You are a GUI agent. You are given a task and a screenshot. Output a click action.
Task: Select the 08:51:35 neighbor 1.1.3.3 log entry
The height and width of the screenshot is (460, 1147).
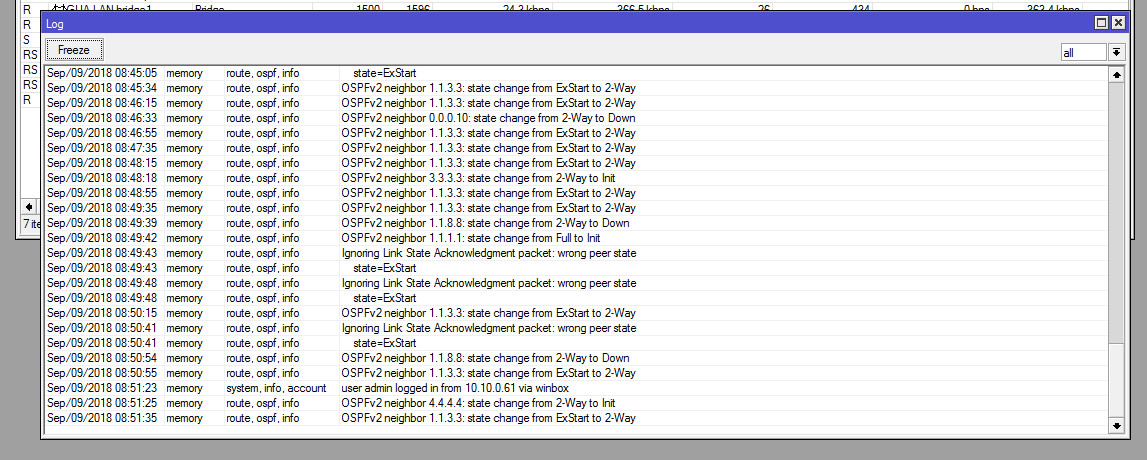[576, 418]
